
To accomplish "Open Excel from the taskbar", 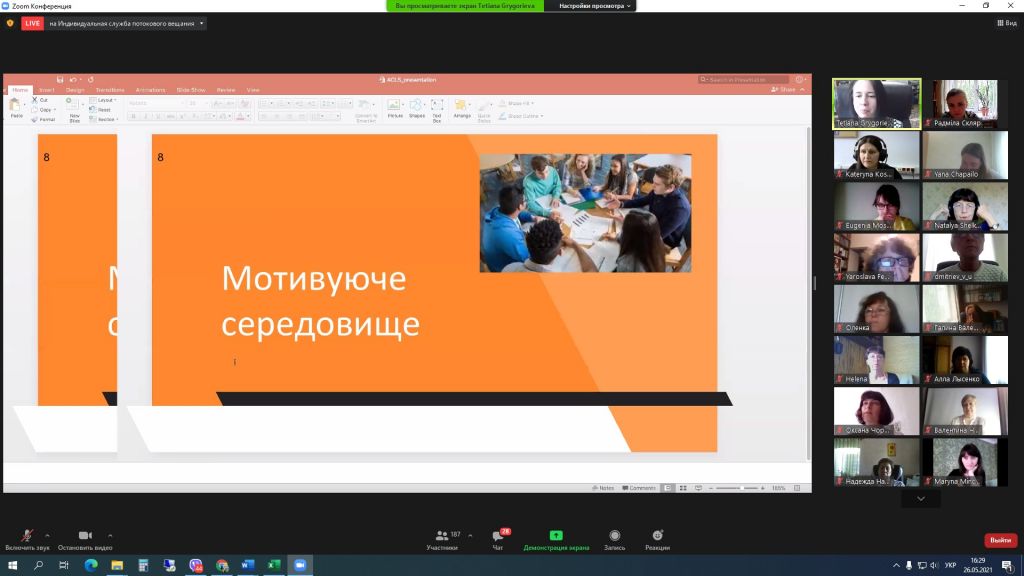I will 274,566.
